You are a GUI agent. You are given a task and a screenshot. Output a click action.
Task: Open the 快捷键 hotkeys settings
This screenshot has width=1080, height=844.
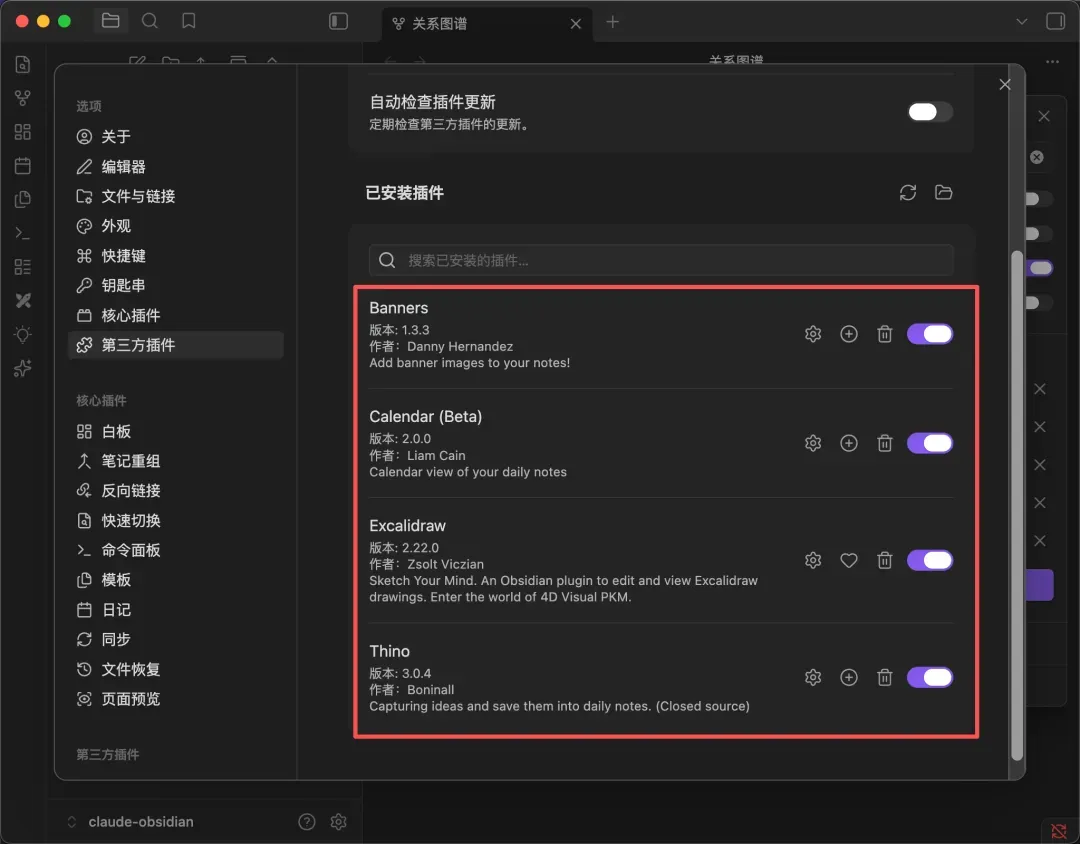[x=176, y=256]
